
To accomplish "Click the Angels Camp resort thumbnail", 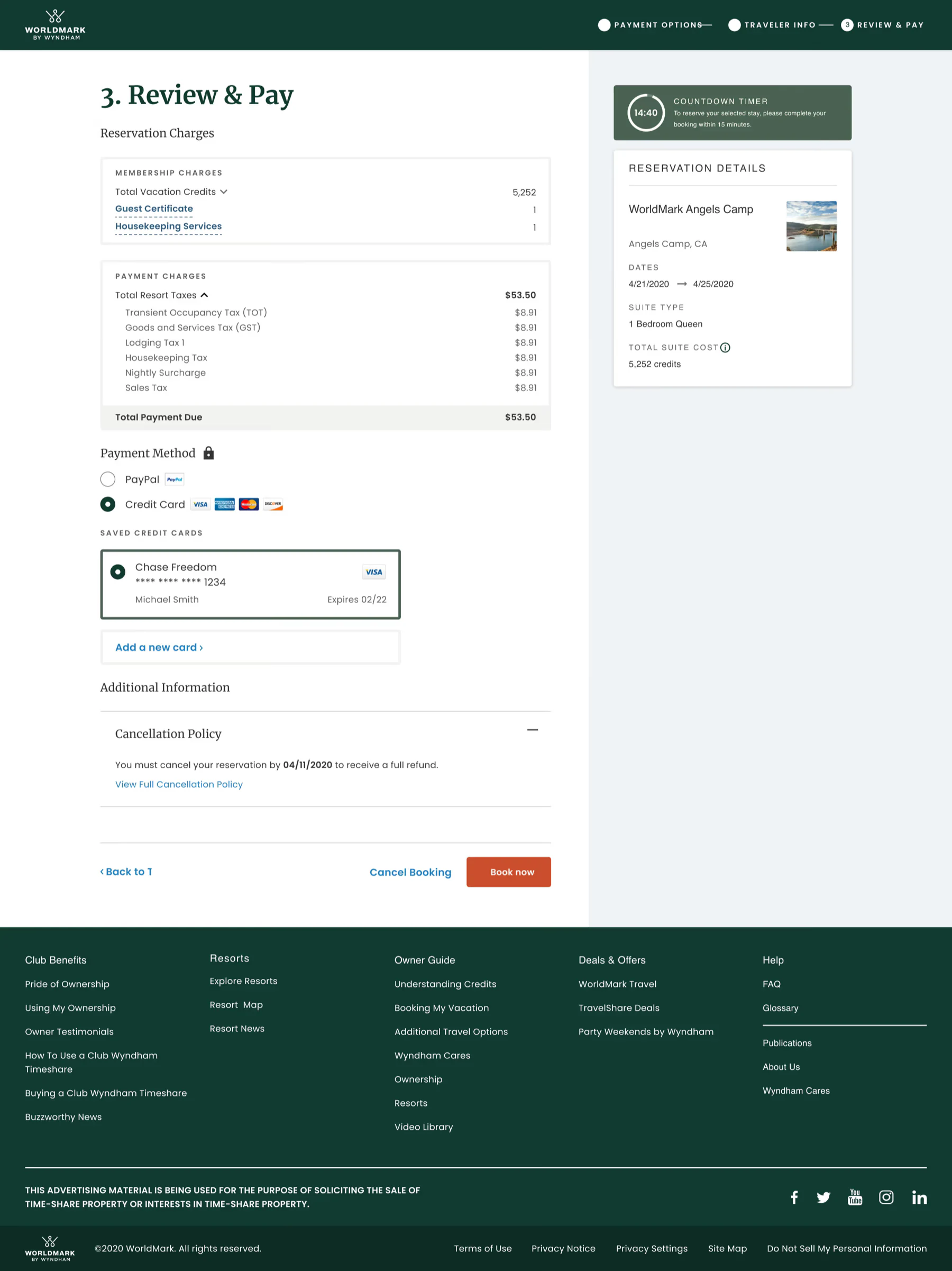I will 811,226.
